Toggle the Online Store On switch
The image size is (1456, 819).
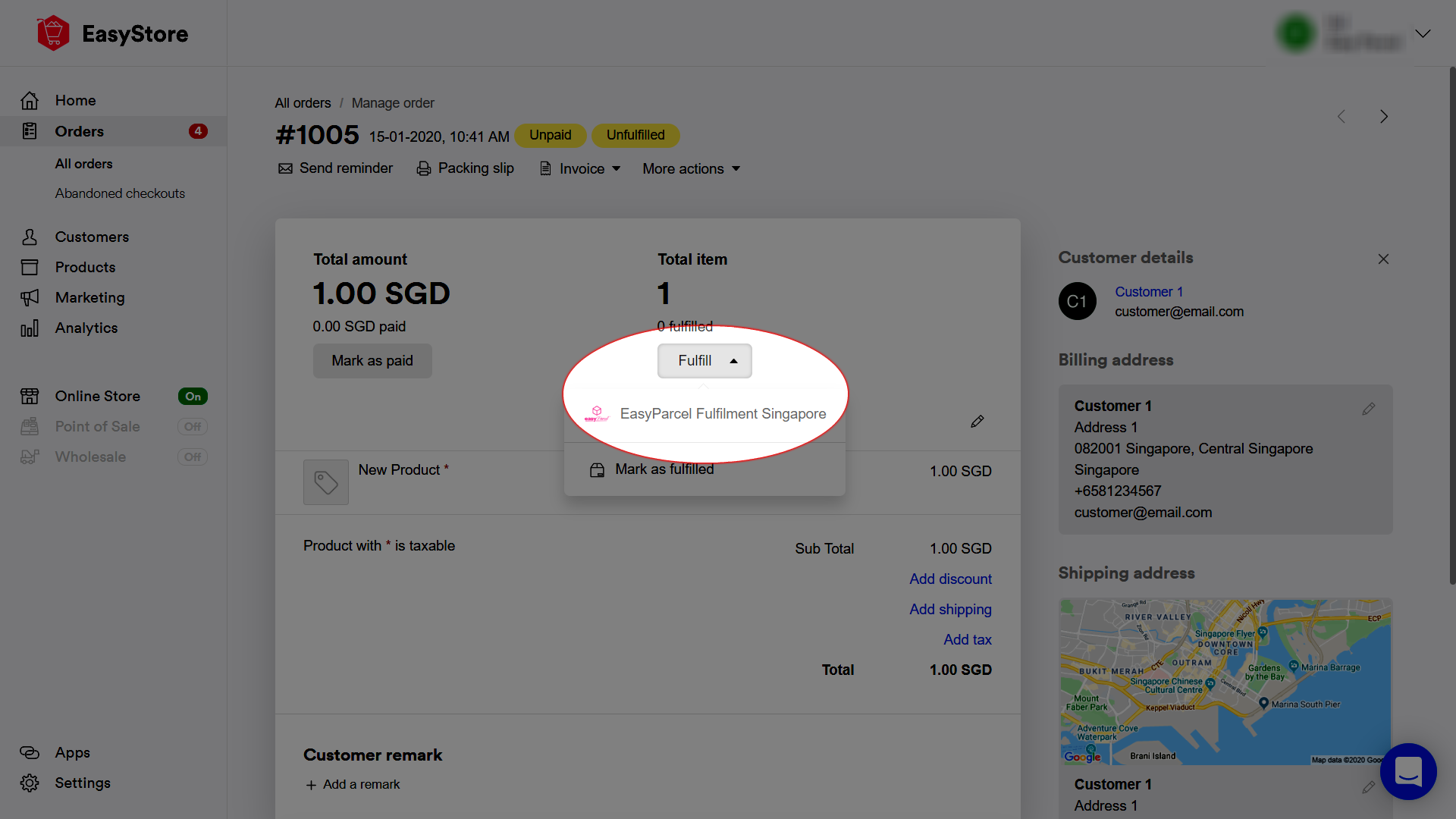[x=193, y=397]
